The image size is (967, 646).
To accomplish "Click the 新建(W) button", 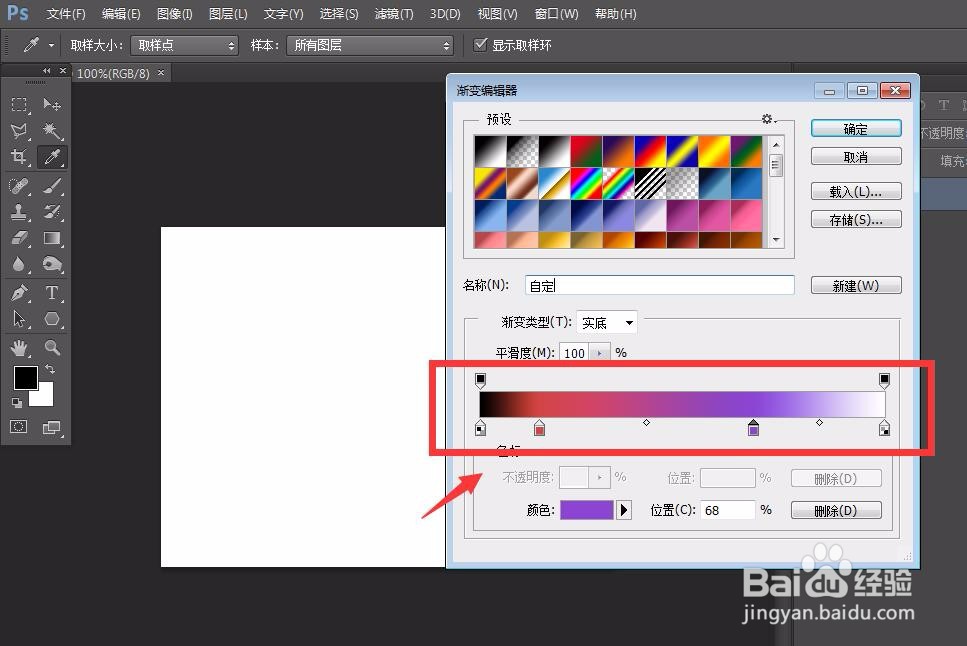I will 856,285.
